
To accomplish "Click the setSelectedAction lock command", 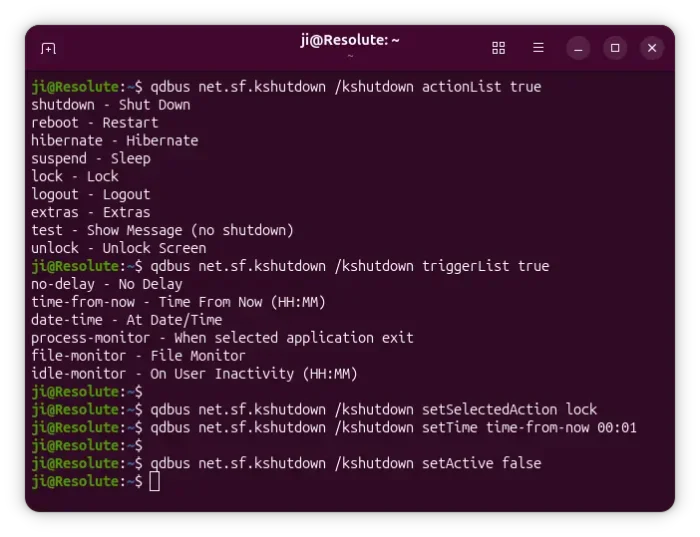I will click(373, 410).
